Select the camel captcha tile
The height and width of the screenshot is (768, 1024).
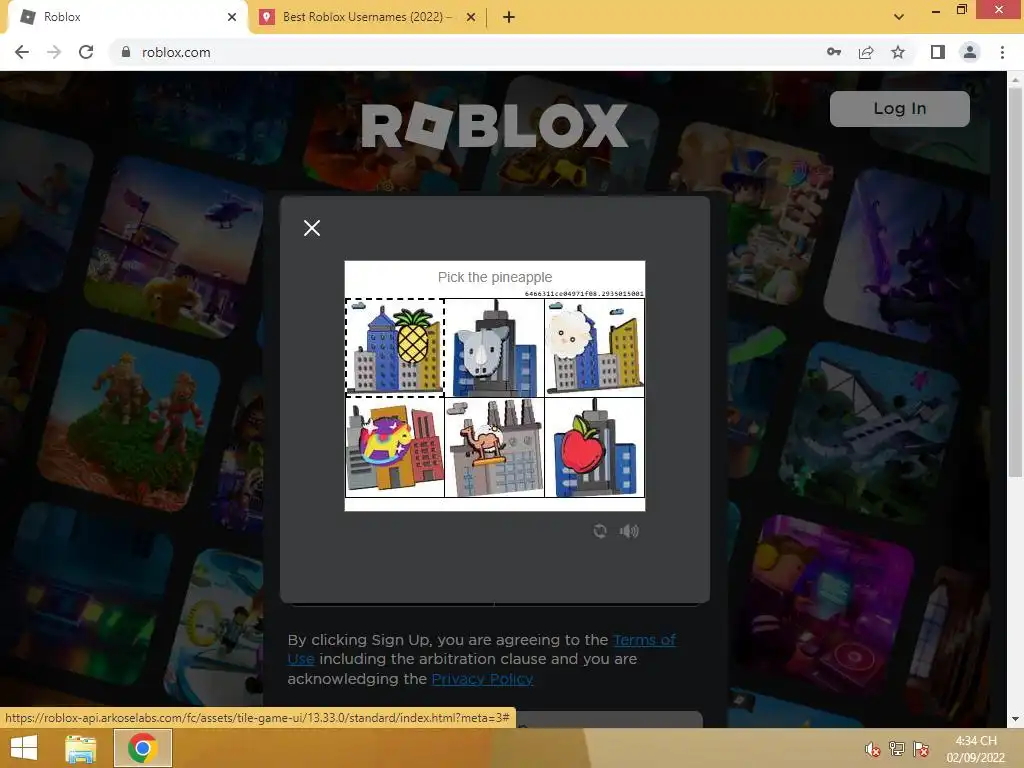[494, 447]
